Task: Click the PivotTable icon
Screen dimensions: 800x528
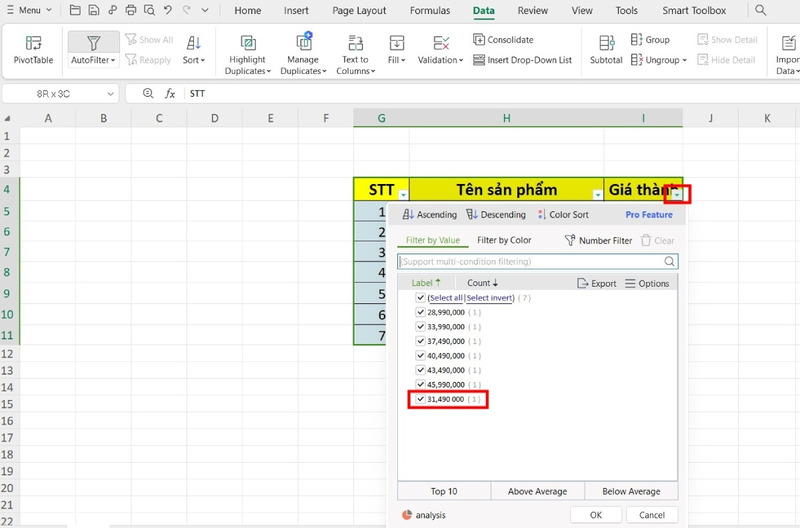Action: point(34,44)
